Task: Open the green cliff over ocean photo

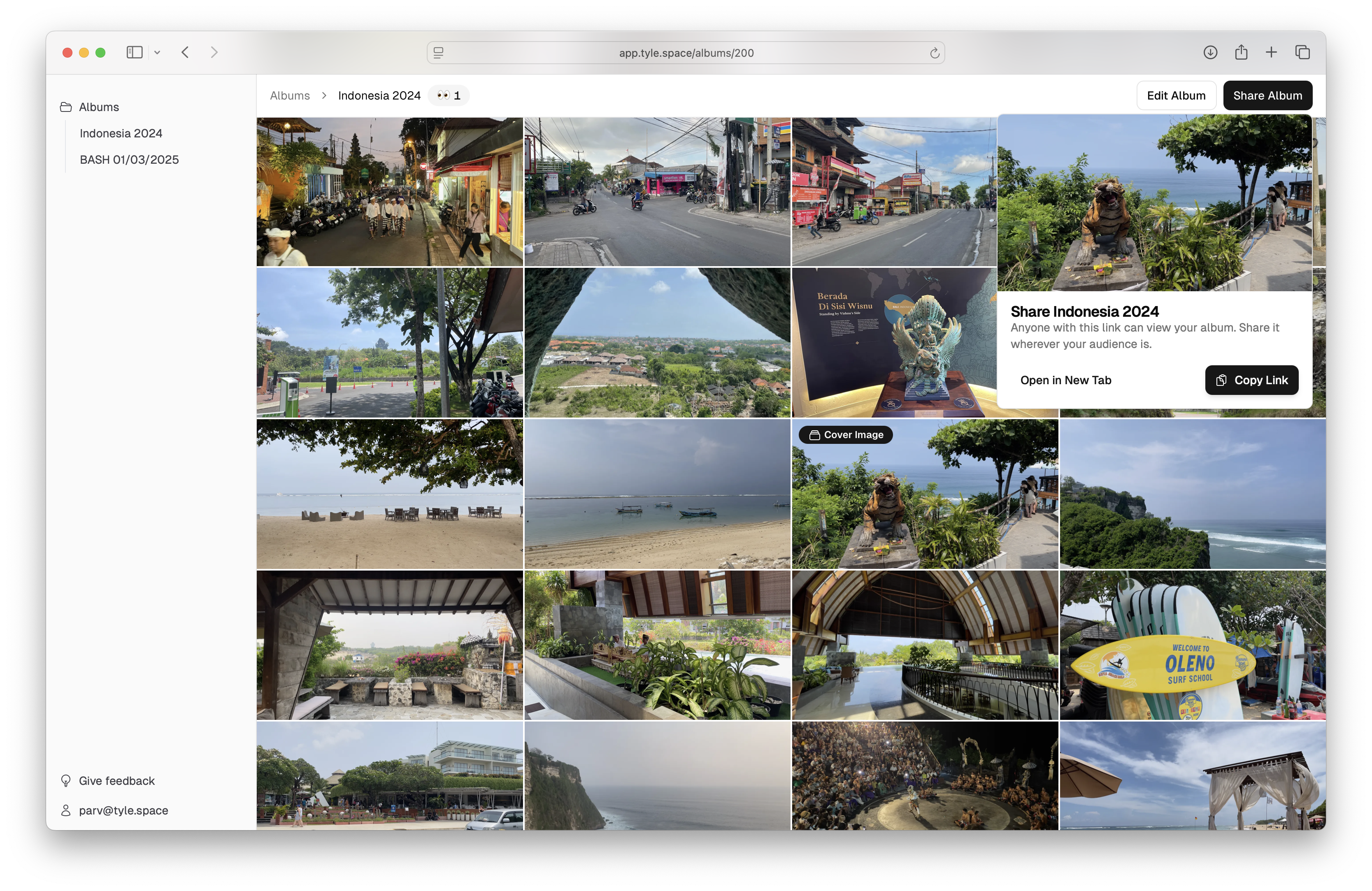Action: [1193, 494]
